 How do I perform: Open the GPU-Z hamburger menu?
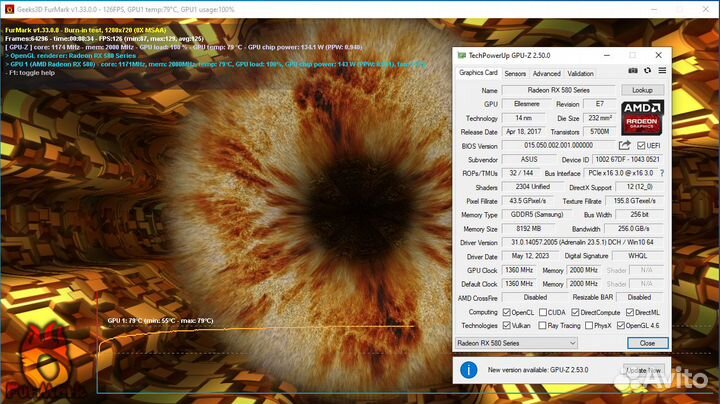click(x=662, y=70)
